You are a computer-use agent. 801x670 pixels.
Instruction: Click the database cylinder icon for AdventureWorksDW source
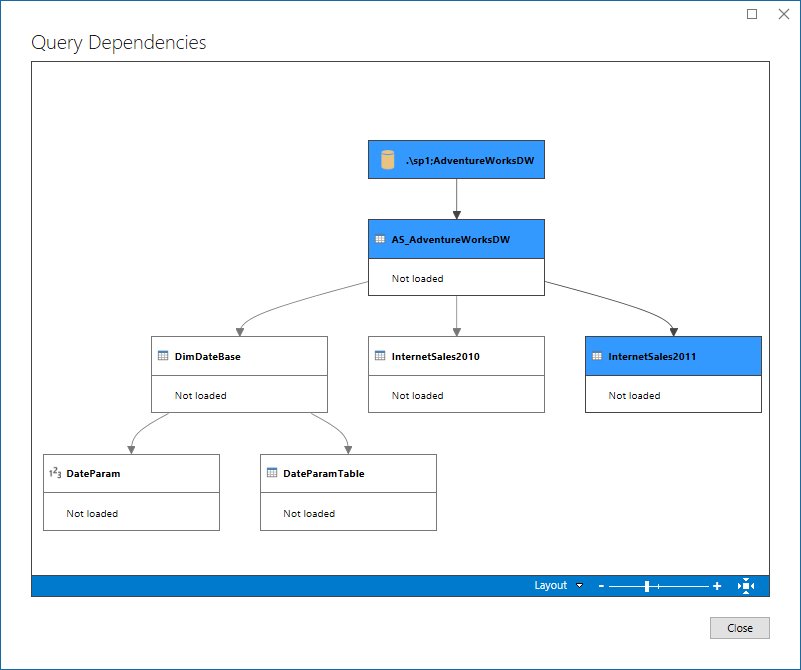pyautogui.click(x=388, y=159)
